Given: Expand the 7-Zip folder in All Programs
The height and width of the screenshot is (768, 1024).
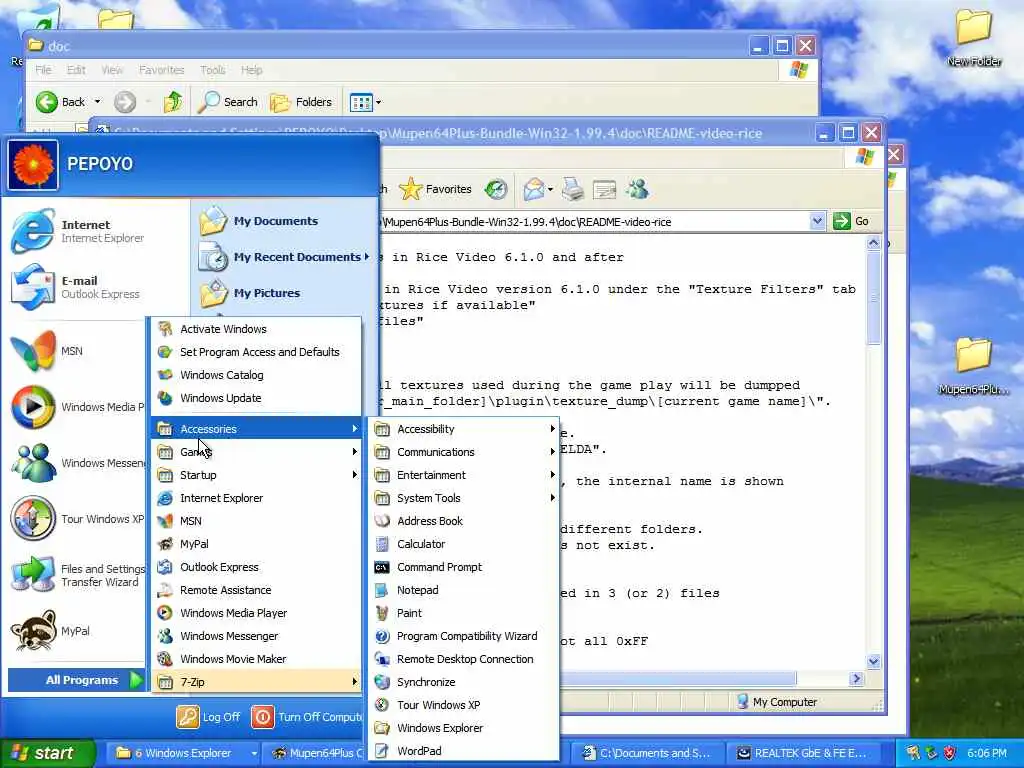Looking at the screenshot, I should (x=256, y=682).
